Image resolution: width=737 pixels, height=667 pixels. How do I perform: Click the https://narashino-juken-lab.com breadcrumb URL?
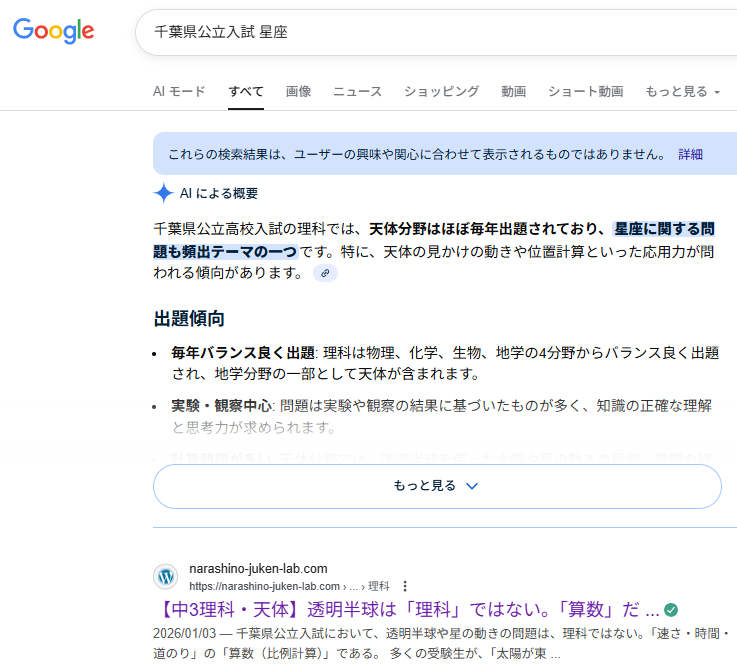pyautogui.click(x=265, y=586)
